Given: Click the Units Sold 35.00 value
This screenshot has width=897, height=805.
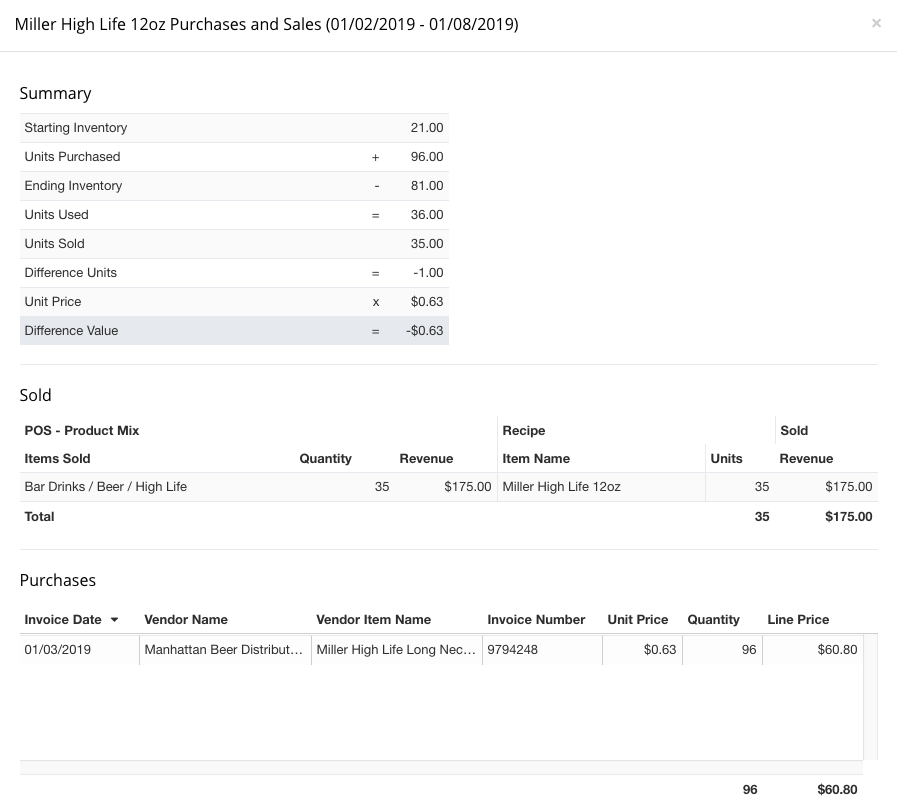Looking at the screenshot, I should [x=427, y=244].
